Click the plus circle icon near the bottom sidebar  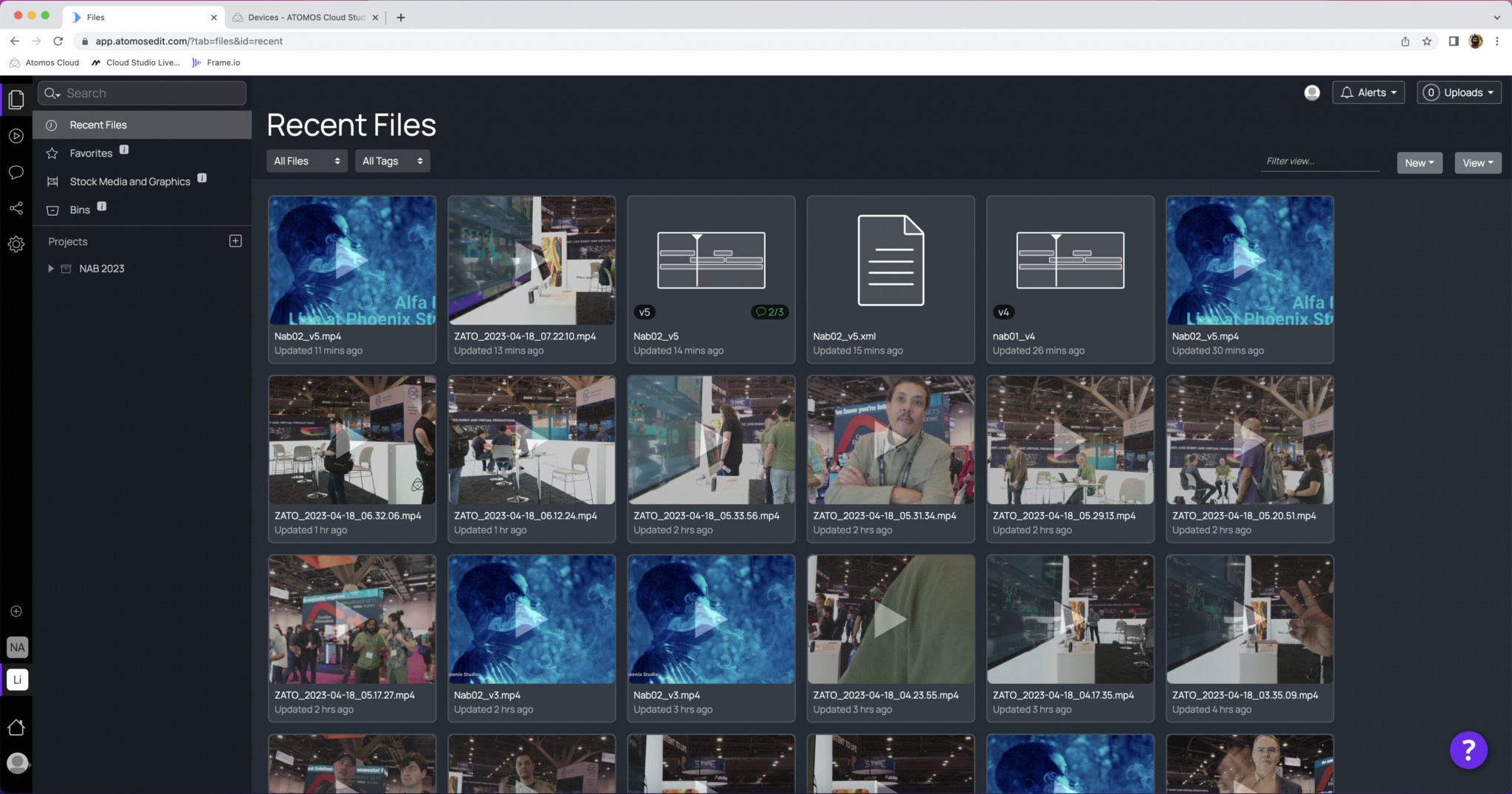coord(16,610)
